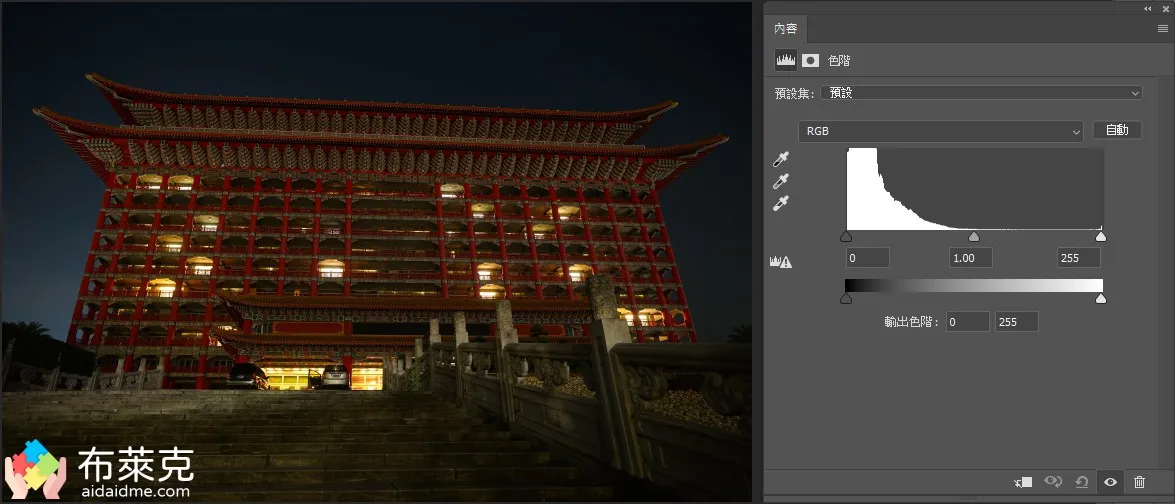
Task: Click the midtone input slider handle
Action: click(974, 237)
